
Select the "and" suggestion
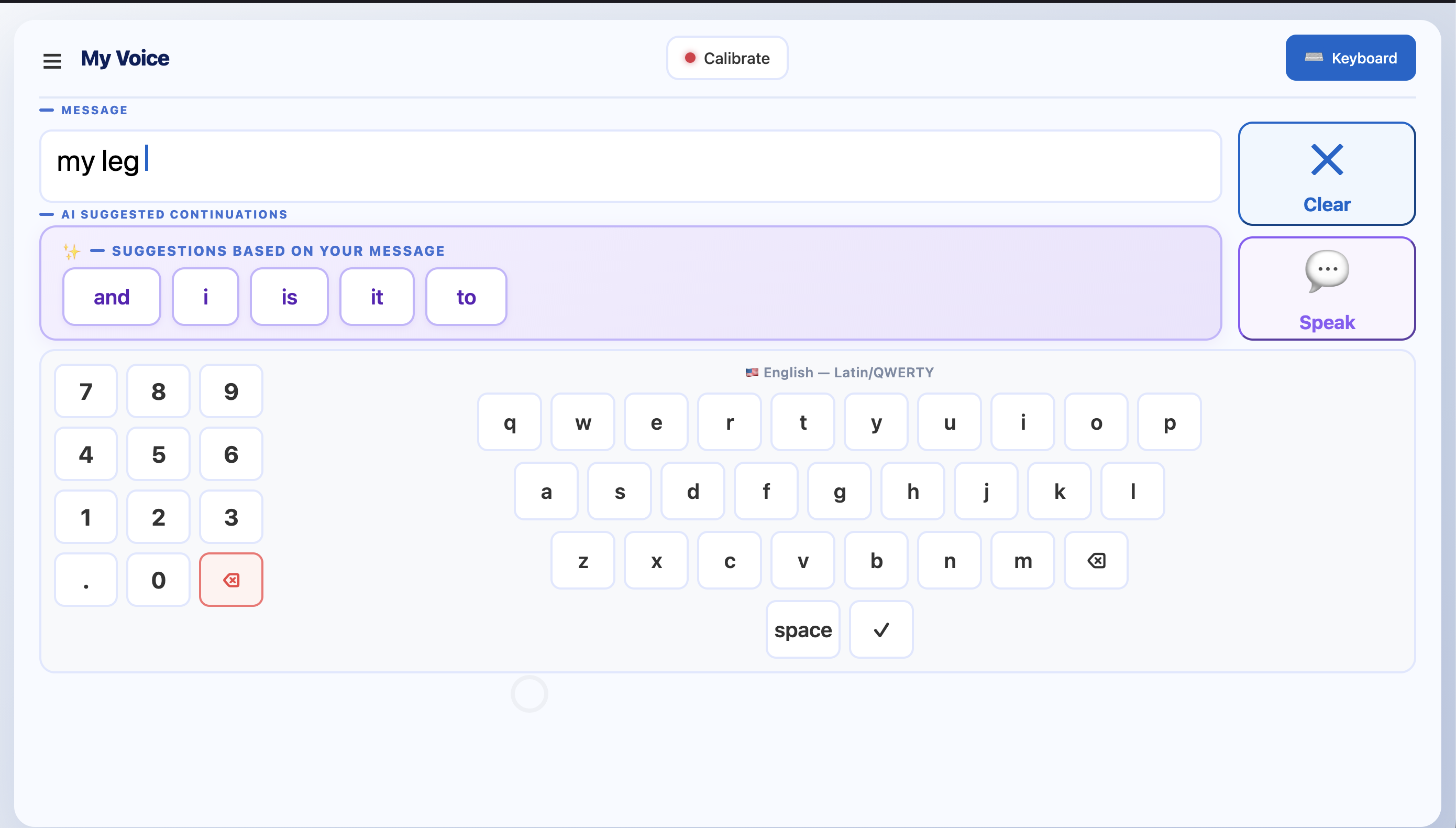(x=112, y=297)
